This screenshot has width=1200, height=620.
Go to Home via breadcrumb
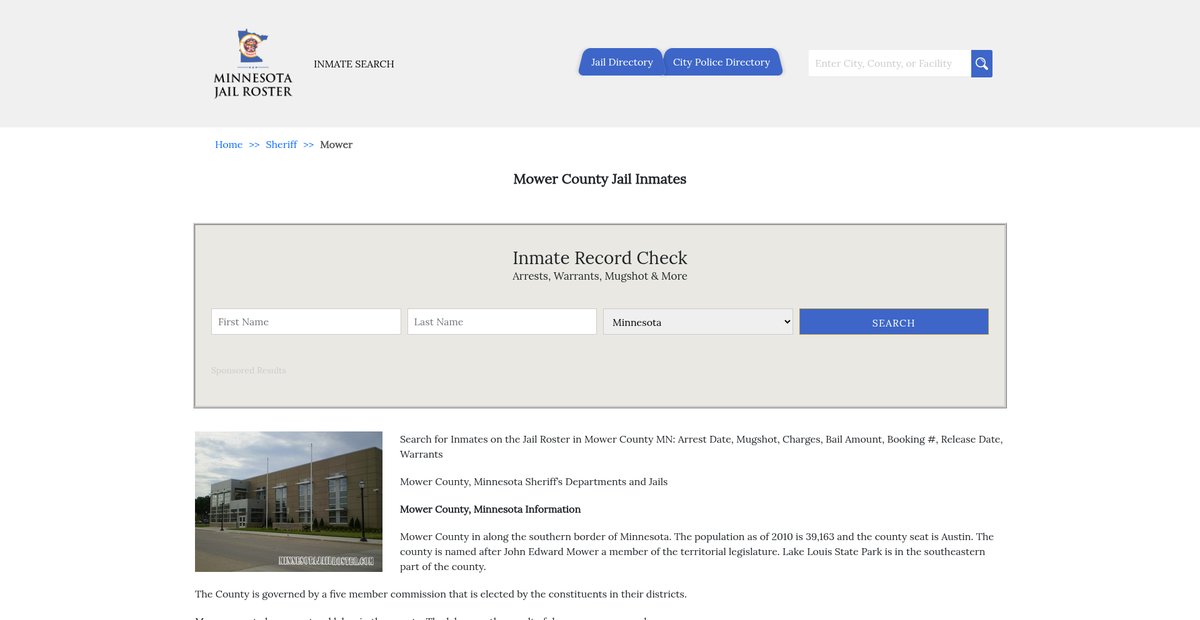tap(229, 145)
